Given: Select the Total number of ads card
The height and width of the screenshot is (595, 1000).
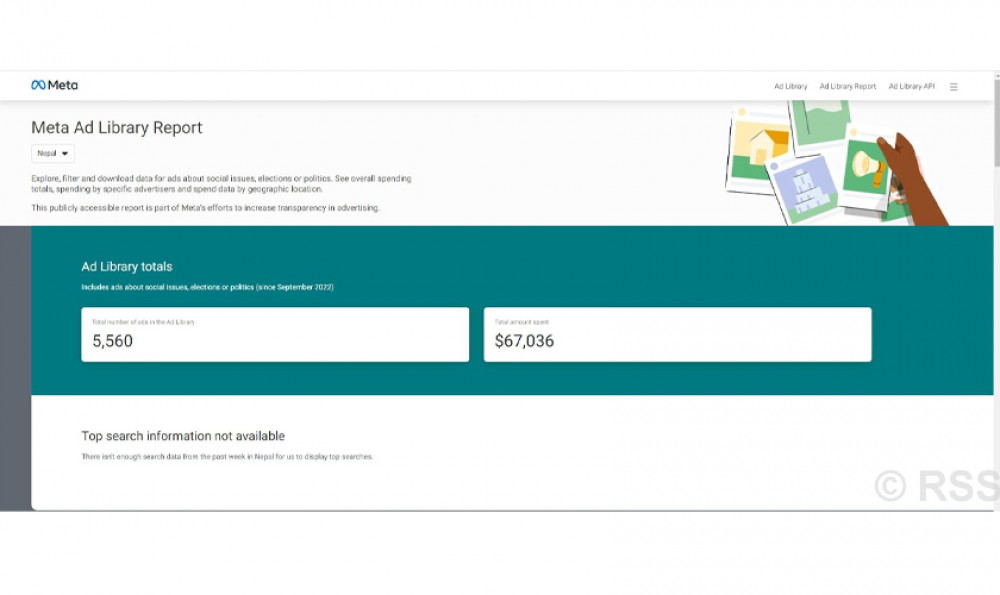Looking at the screenshot, I should [x=275, y=334].
